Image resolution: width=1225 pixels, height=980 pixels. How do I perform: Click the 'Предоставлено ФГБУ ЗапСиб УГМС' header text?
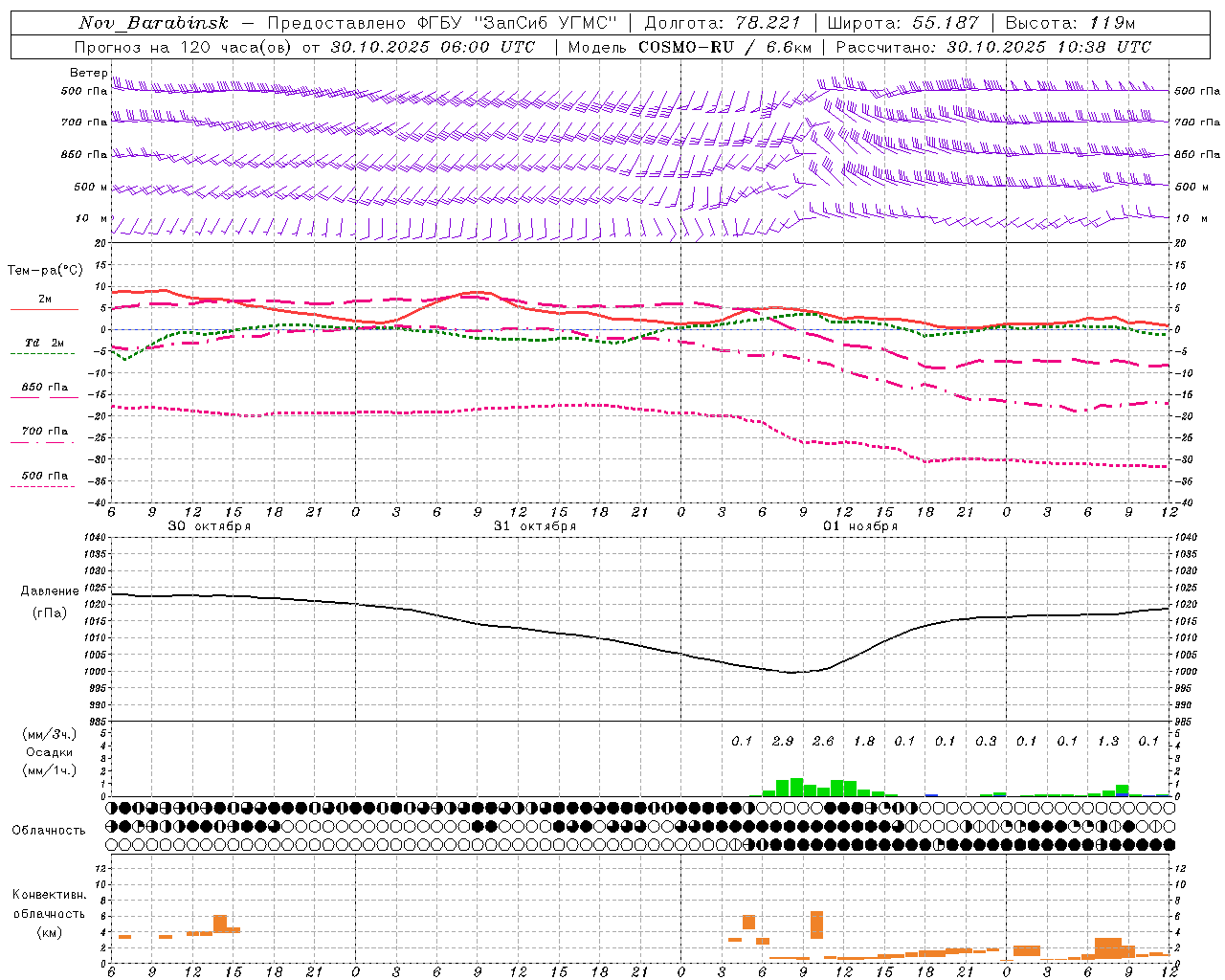(443, 23)
